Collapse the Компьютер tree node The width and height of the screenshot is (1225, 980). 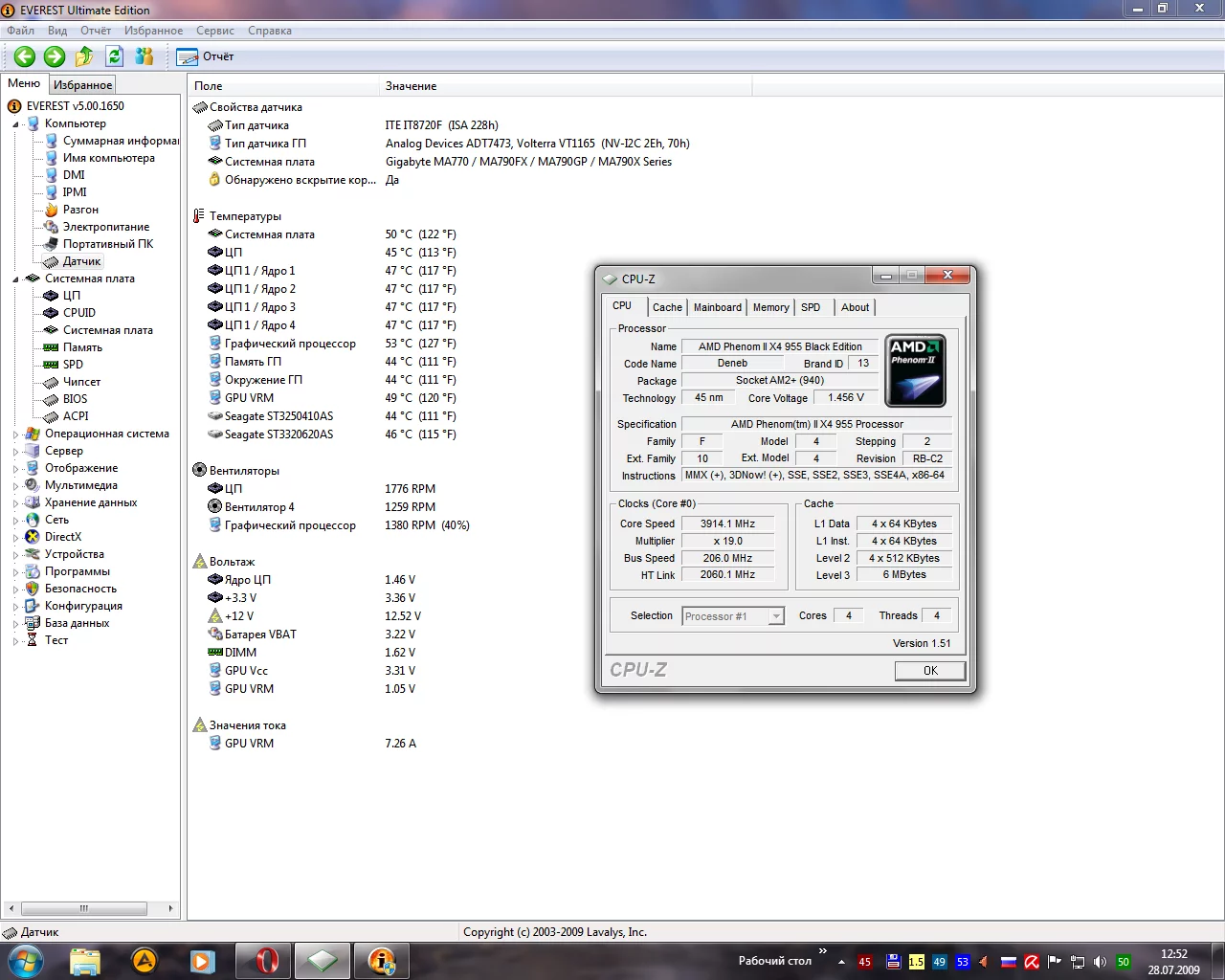[x=16, y=124]
